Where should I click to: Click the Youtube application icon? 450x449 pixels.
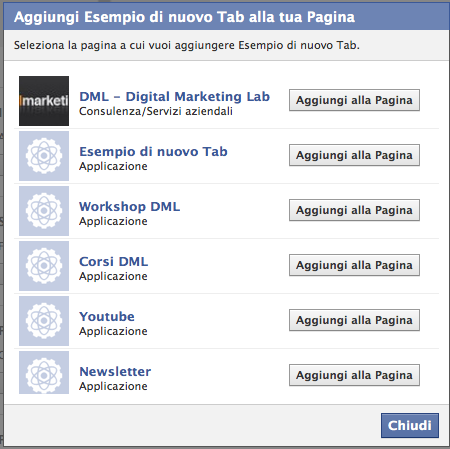[x=44, y=321]
